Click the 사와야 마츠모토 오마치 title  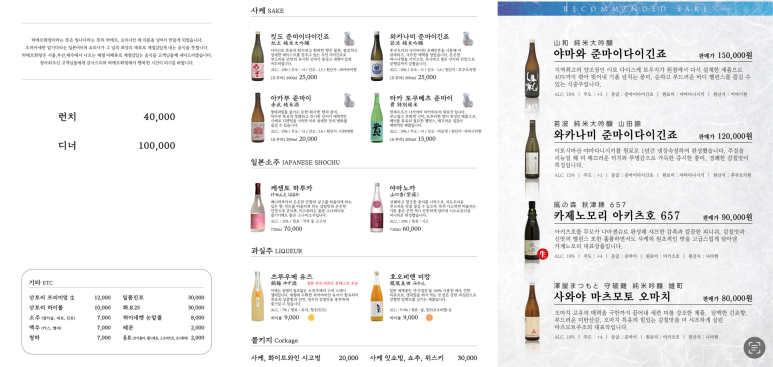point(612,297)
